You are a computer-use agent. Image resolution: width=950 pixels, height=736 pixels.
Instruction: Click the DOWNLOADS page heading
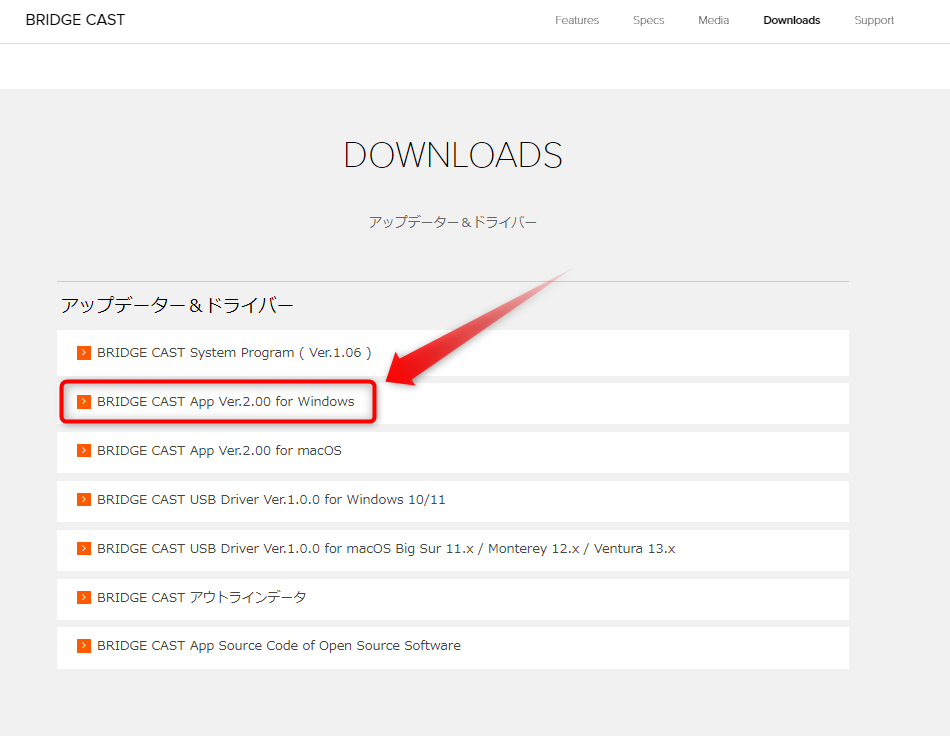tap(453, 155)
